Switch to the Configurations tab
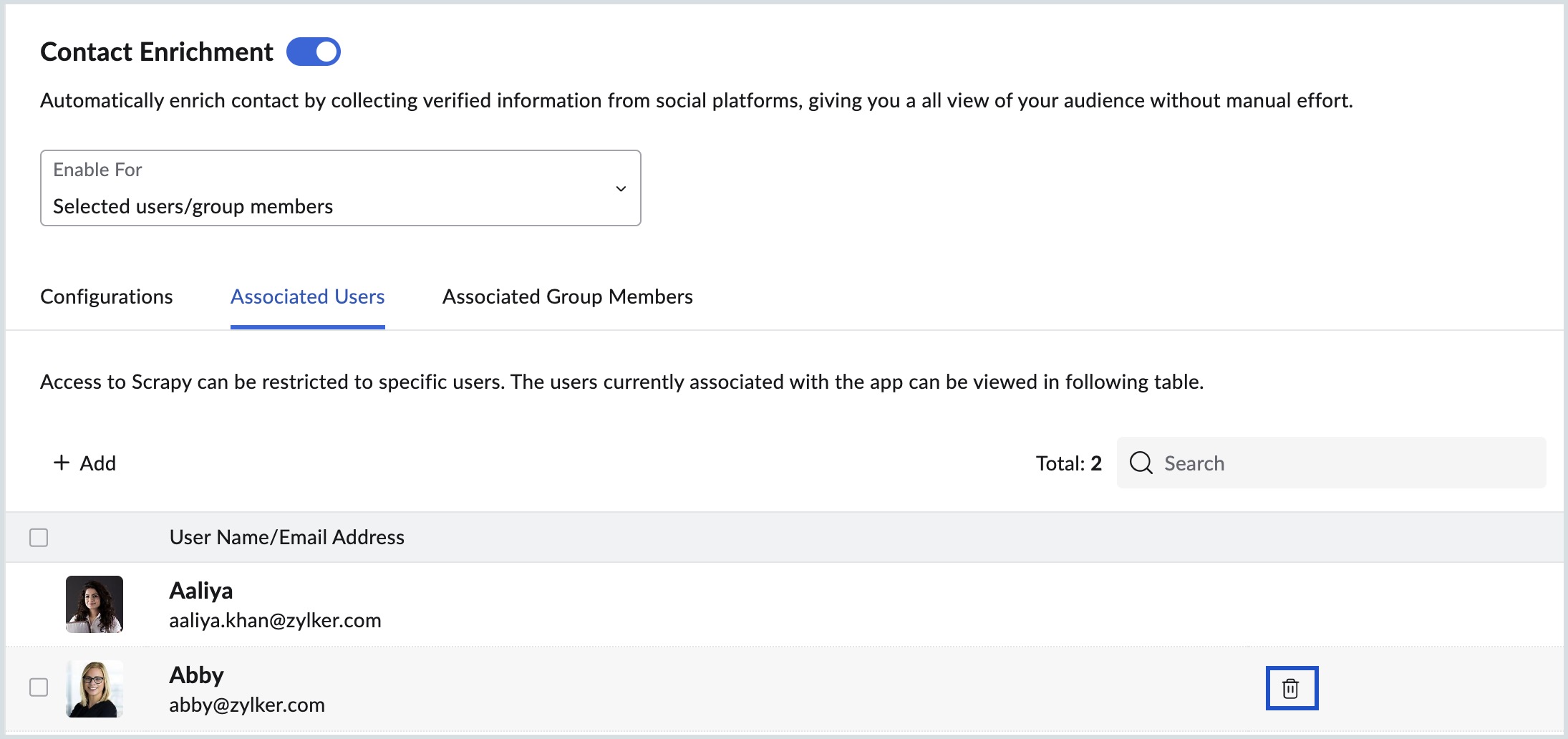 tap(106, 296)
